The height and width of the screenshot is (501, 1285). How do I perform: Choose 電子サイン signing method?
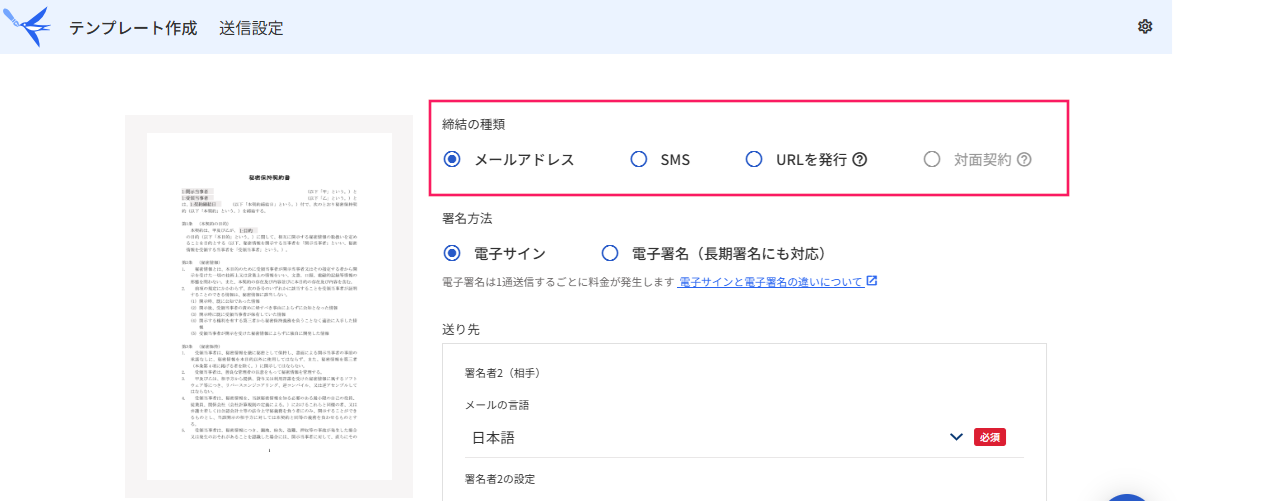(453, 253)
